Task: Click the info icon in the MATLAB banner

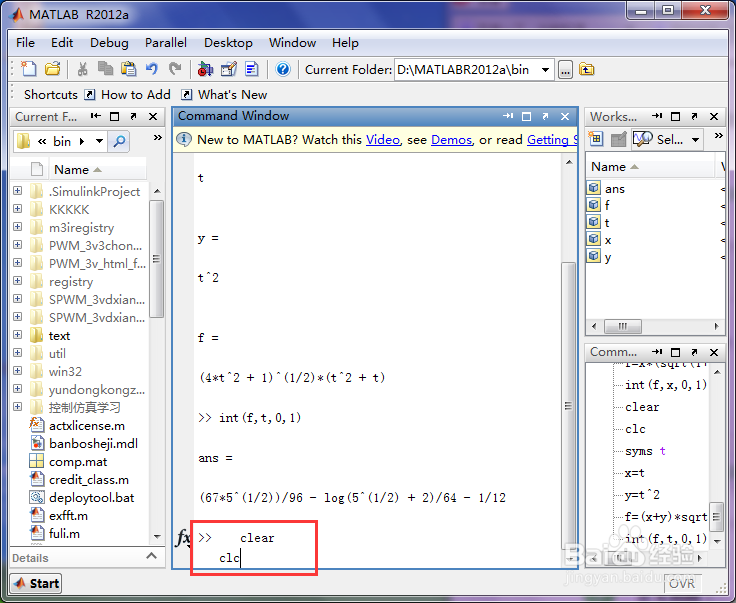Action: [x=184, y=139]
